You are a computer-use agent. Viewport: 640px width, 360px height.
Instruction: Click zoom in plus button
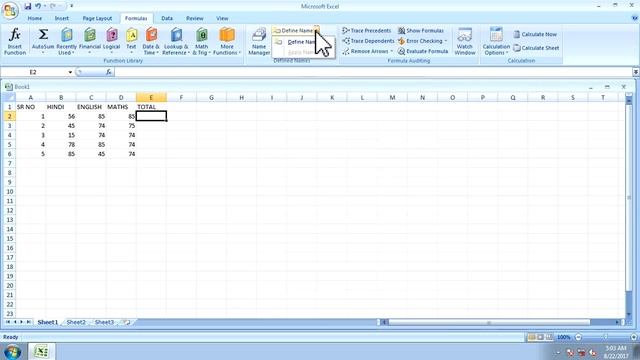point(633,337)
